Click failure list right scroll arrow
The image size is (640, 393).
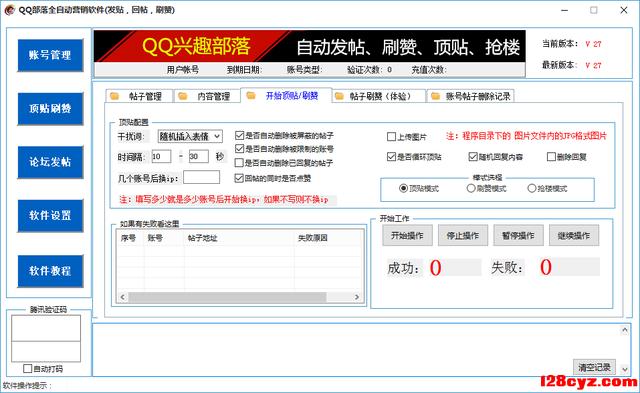tap(357, 297)
